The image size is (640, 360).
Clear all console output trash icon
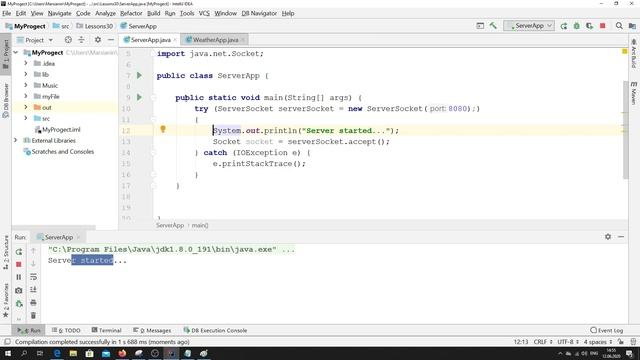(33, 315)
